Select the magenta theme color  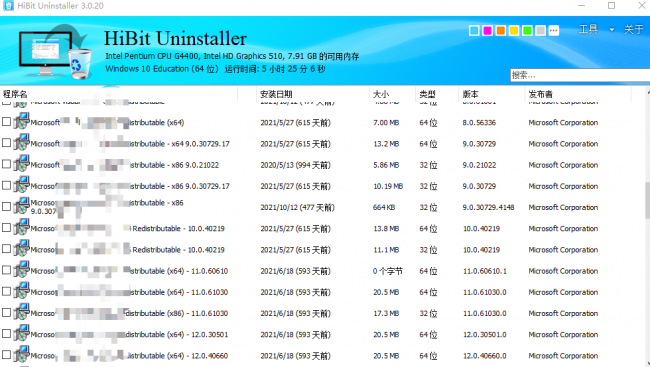click(488, 30)
